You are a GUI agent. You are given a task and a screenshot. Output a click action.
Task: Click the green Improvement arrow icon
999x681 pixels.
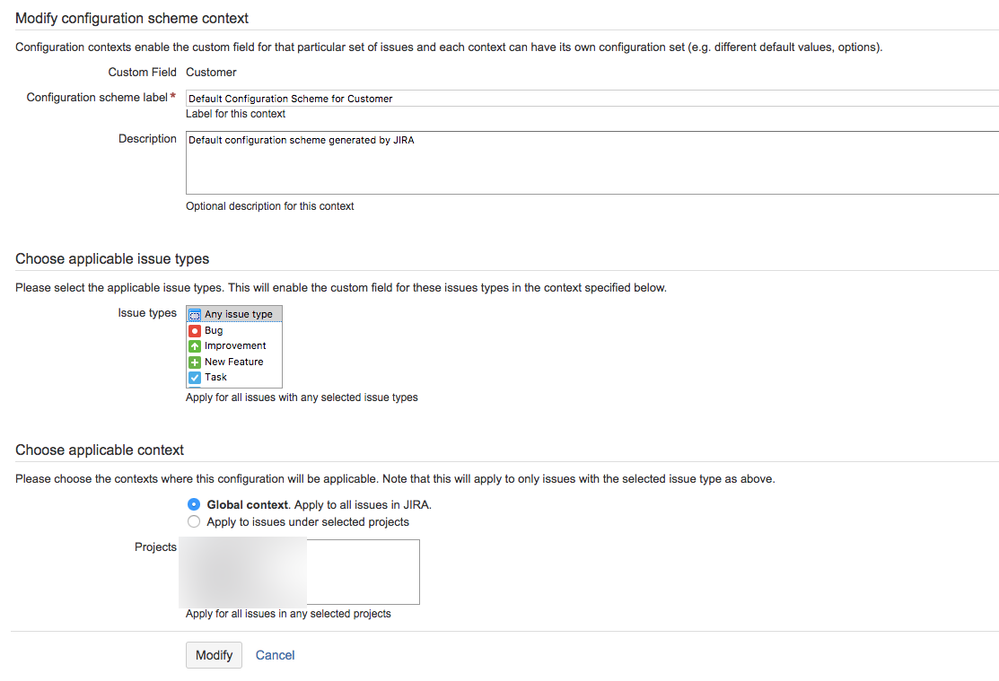click(x=194, y=346)
